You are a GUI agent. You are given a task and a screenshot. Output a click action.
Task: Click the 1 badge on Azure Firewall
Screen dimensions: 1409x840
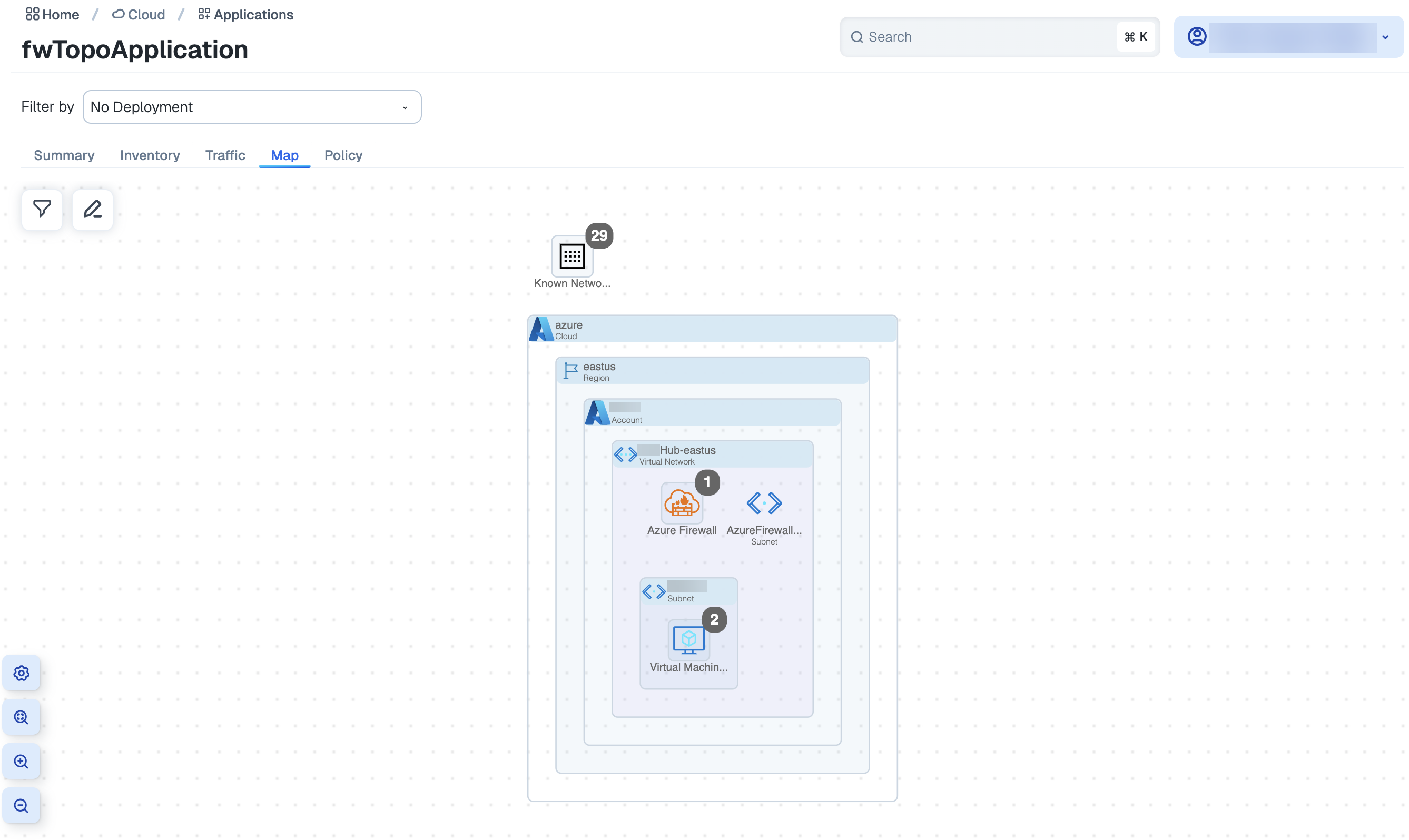707,482
